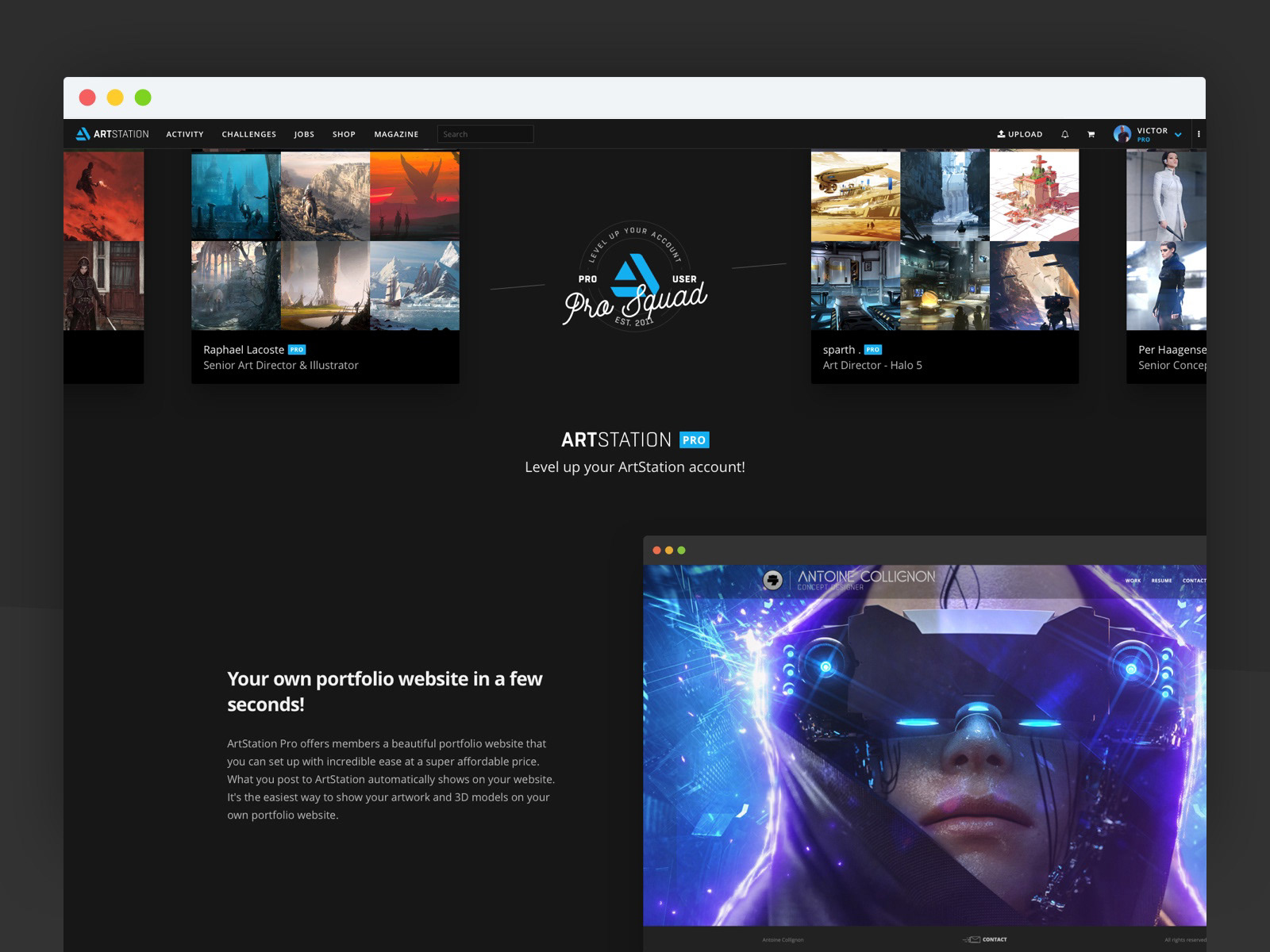Open woman in white coat thumbnail
The width and height of the screenshot is (1270, 952).
pyautogui.click(x=1167, y=196)
